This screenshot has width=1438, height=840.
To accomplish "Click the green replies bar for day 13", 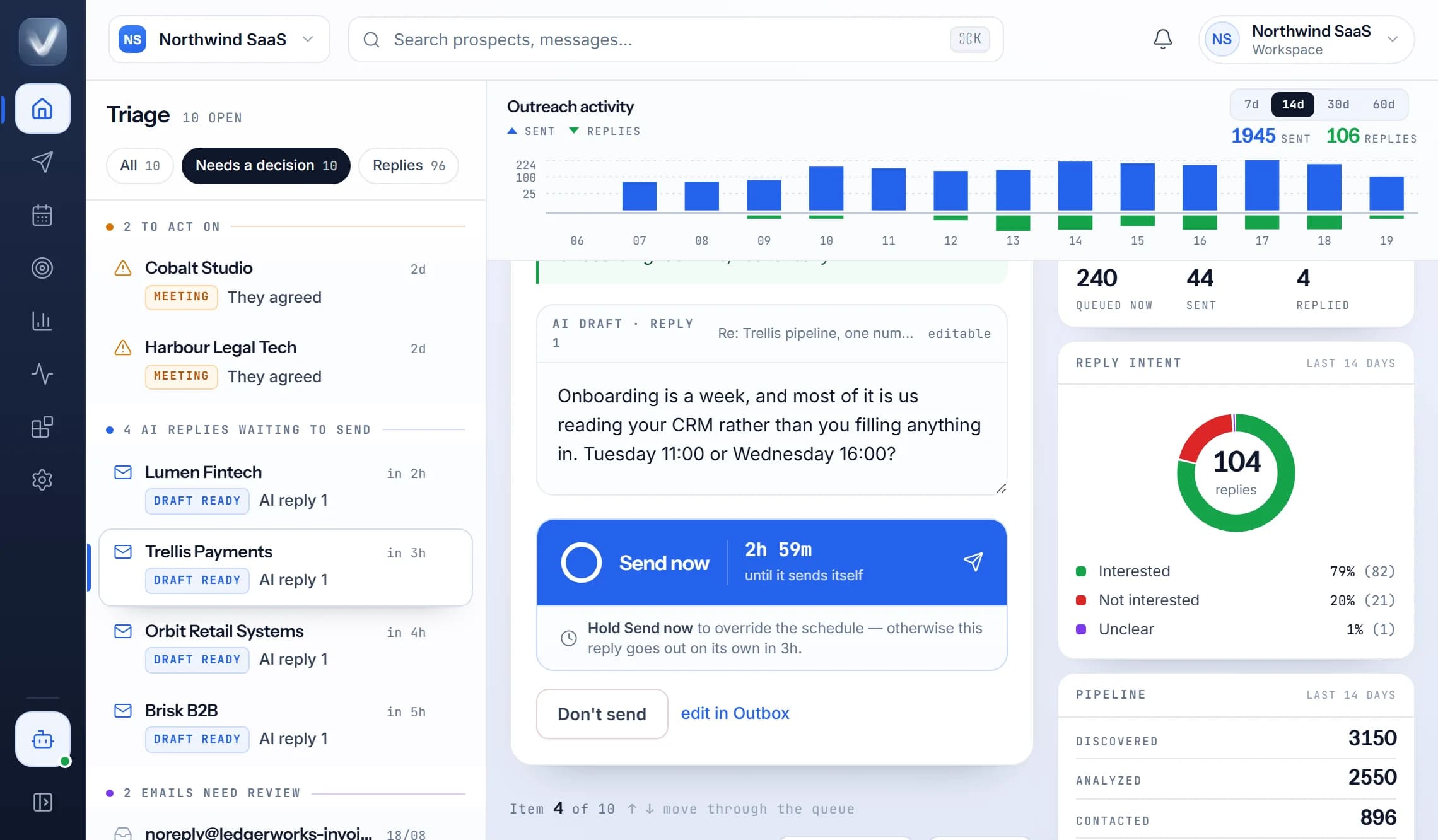I will click(1013, 223).
